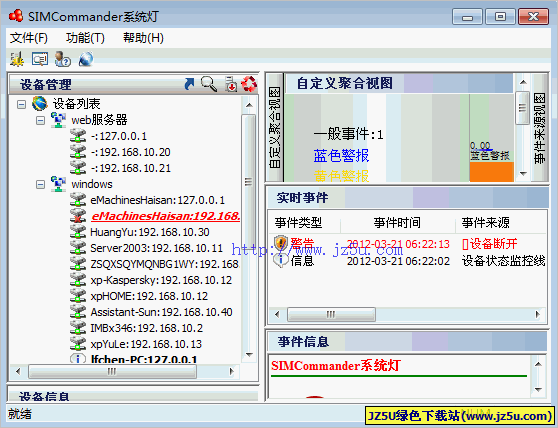Click the 一般事件:1 label
This screenshot has width=558, height=428.
[x=348, y=134]
